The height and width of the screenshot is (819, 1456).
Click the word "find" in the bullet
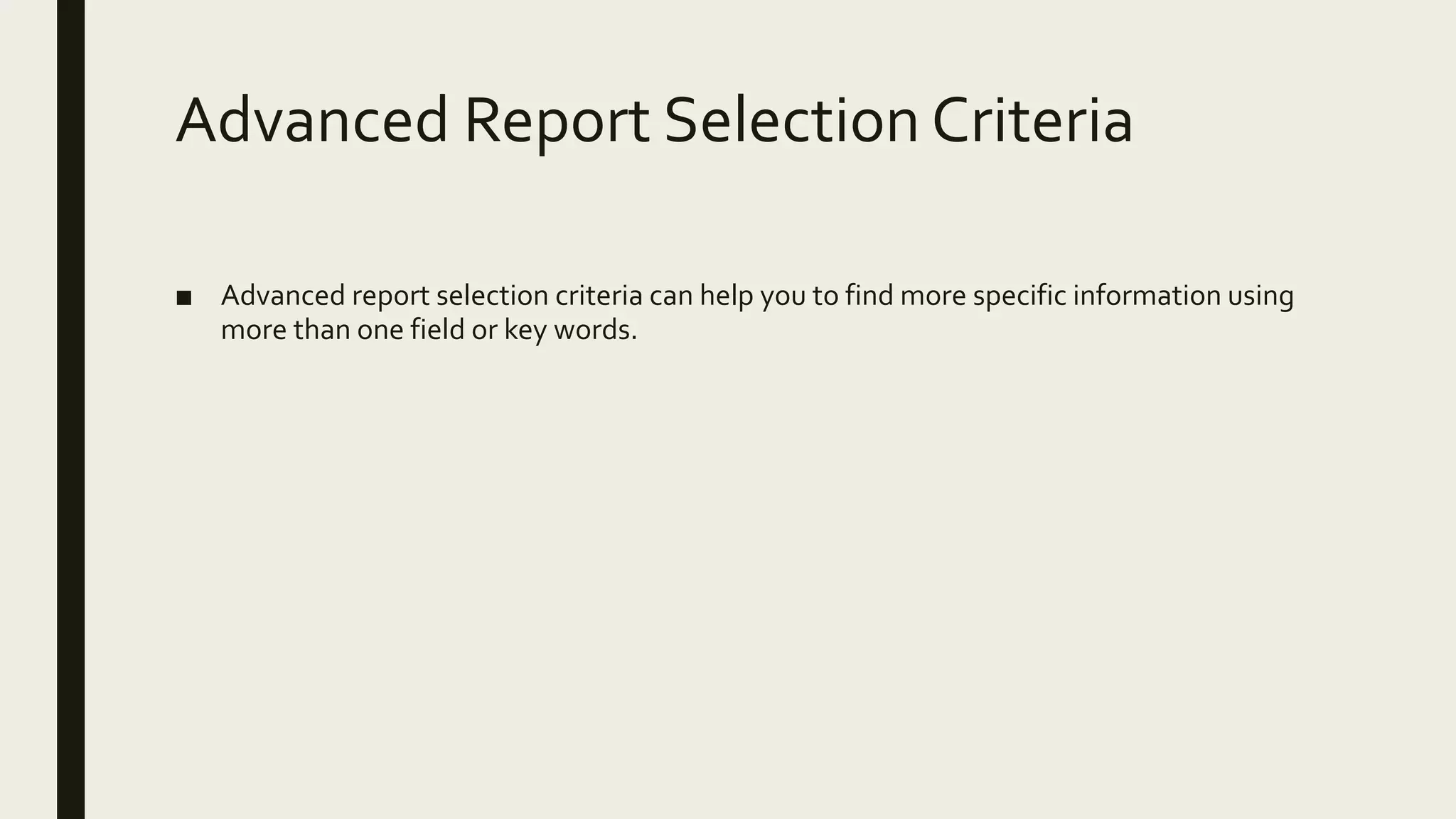[869, 295]
